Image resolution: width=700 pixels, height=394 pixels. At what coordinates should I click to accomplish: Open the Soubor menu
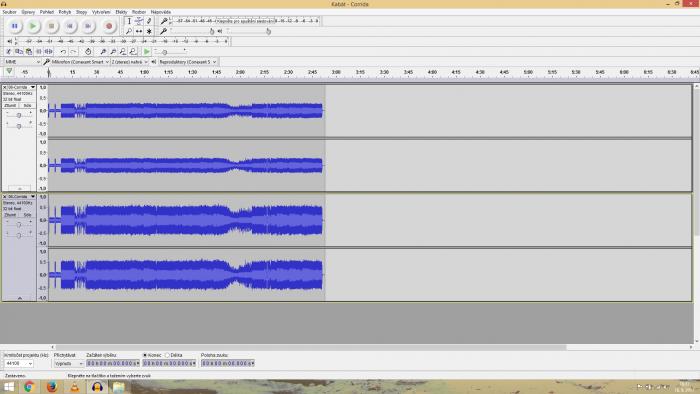coord(9,12)
